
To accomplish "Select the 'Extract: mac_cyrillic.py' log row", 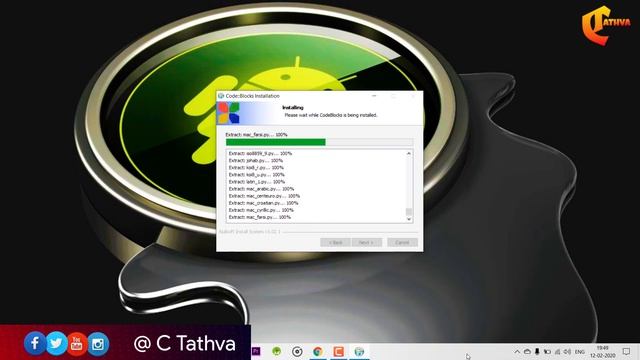I will click(261, 210).
